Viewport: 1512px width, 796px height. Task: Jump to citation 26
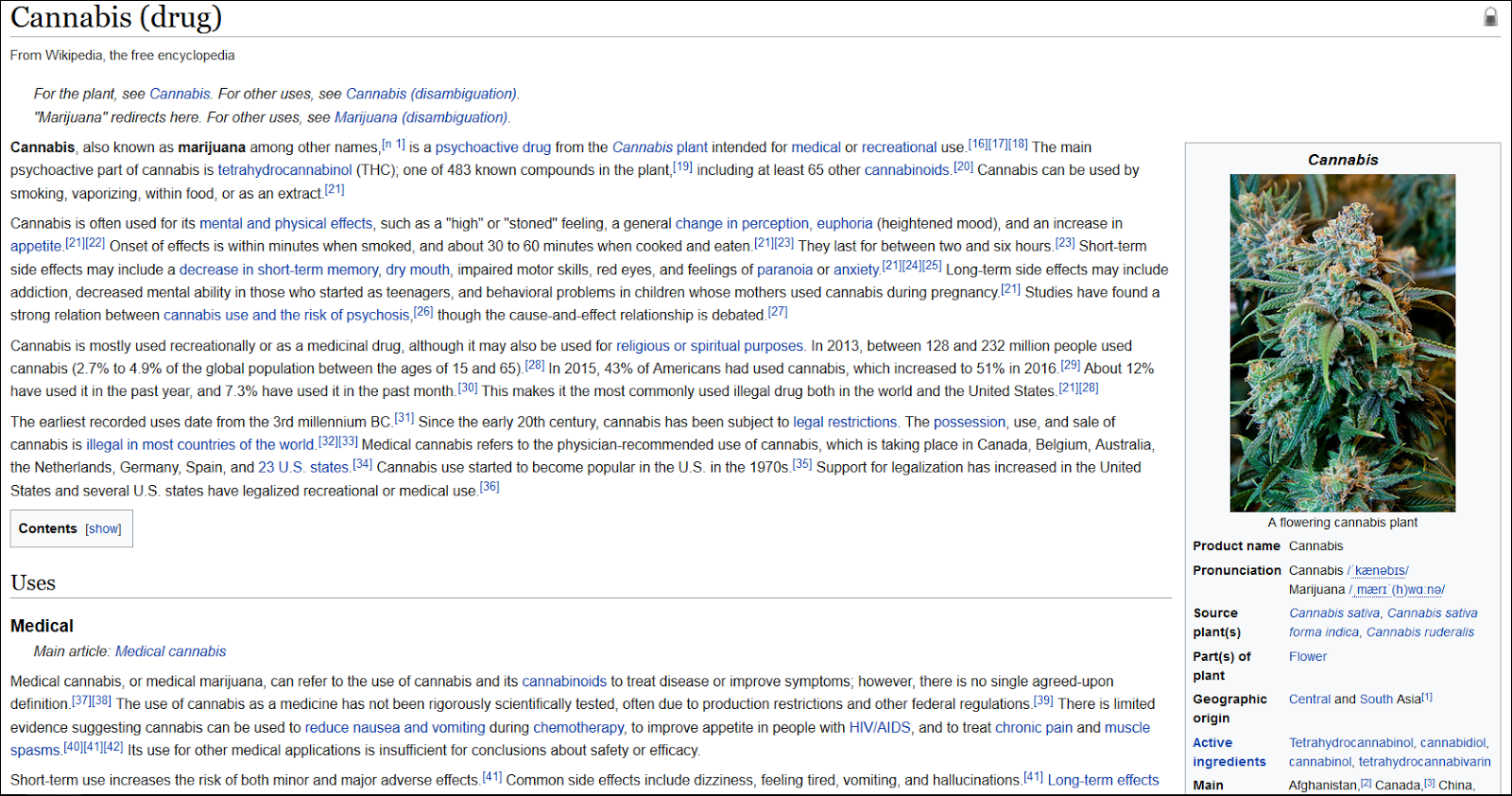click(x=422, y=312)
